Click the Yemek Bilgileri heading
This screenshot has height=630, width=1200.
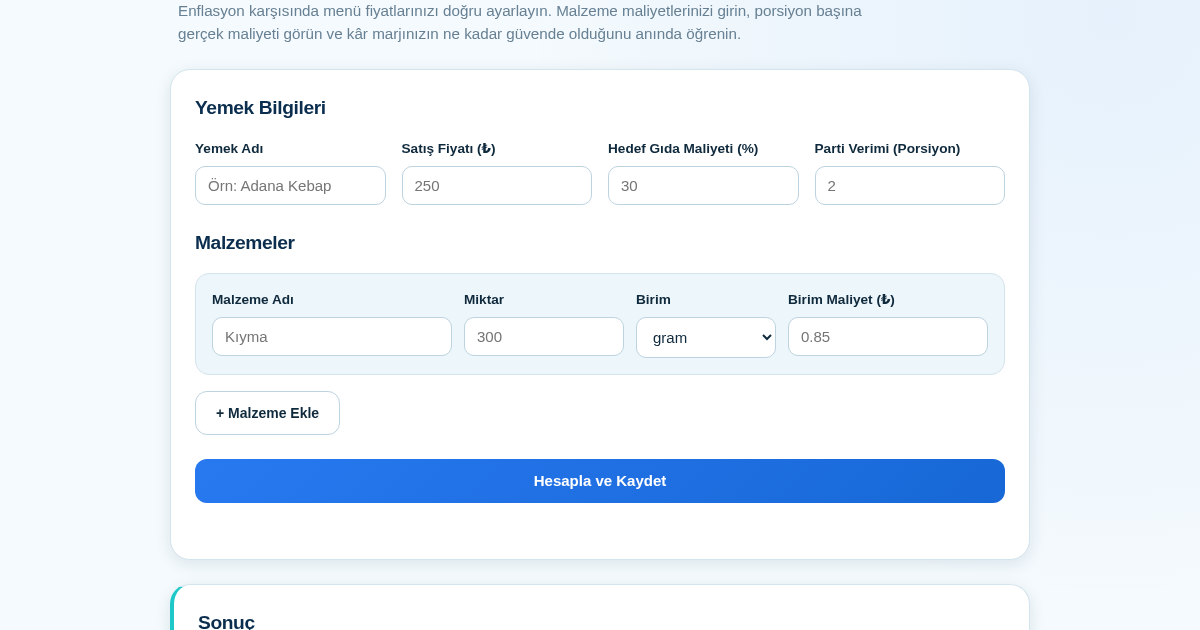coord(260,108)
